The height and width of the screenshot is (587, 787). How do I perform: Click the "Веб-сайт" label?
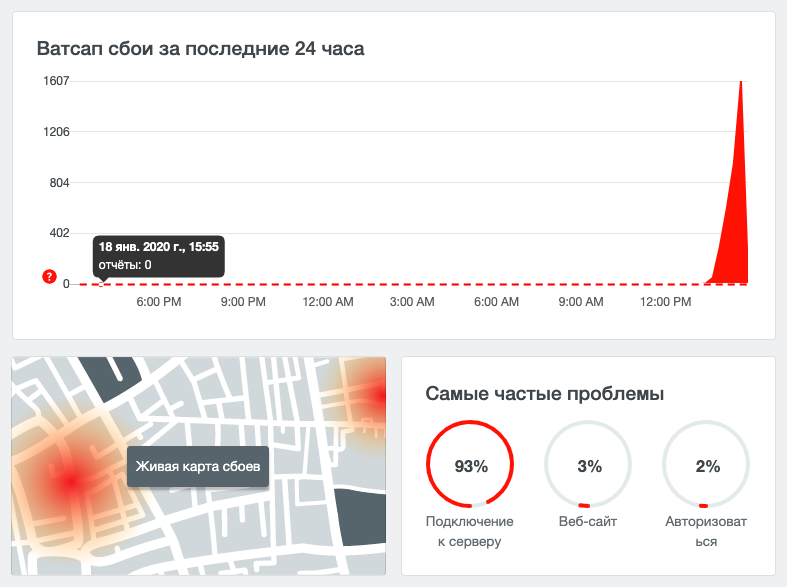coord(588,522)
